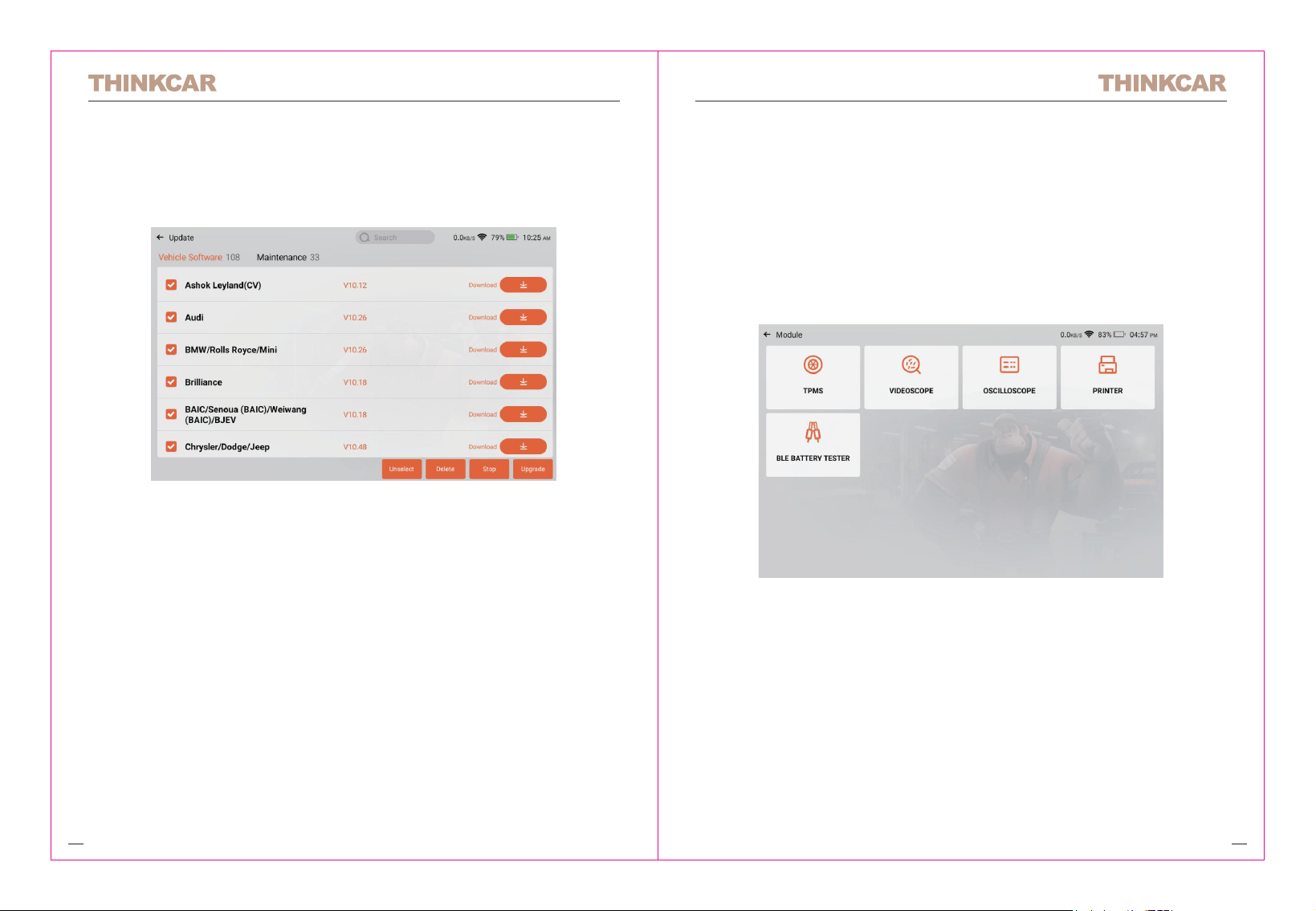Switch to the Maintenance tab
The image size is (1316, 911).
tap(287, 258)
